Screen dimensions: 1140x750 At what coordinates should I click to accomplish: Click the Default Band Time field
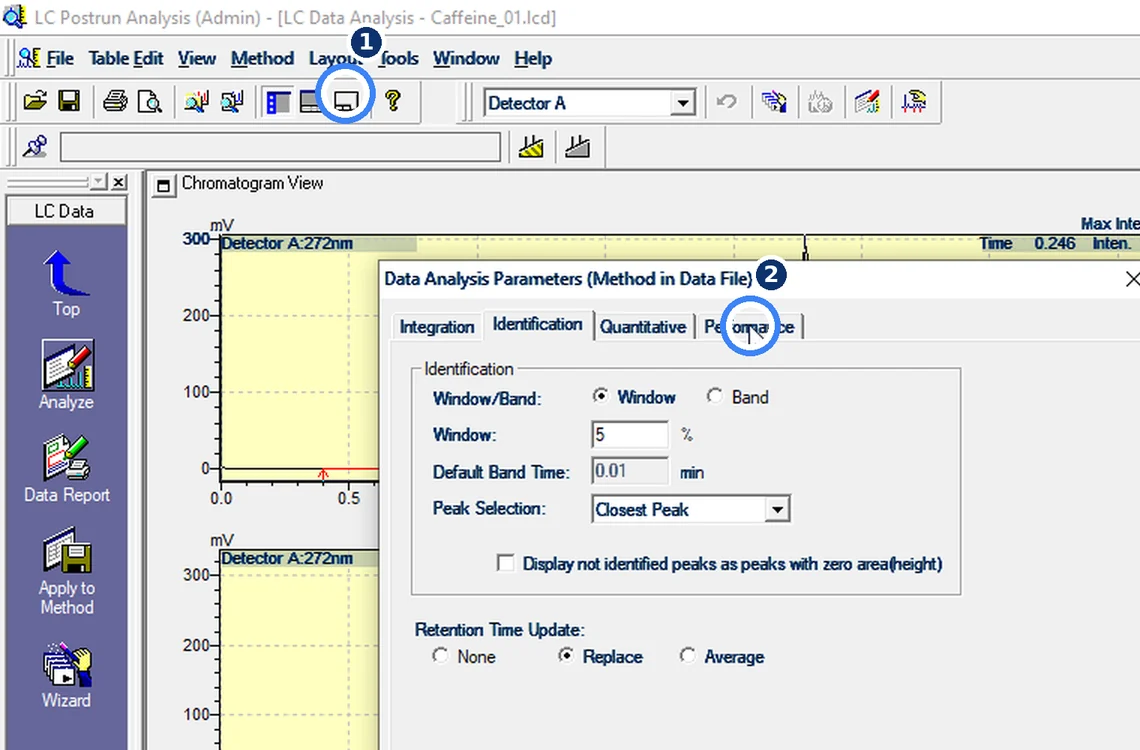pos(630,471)
